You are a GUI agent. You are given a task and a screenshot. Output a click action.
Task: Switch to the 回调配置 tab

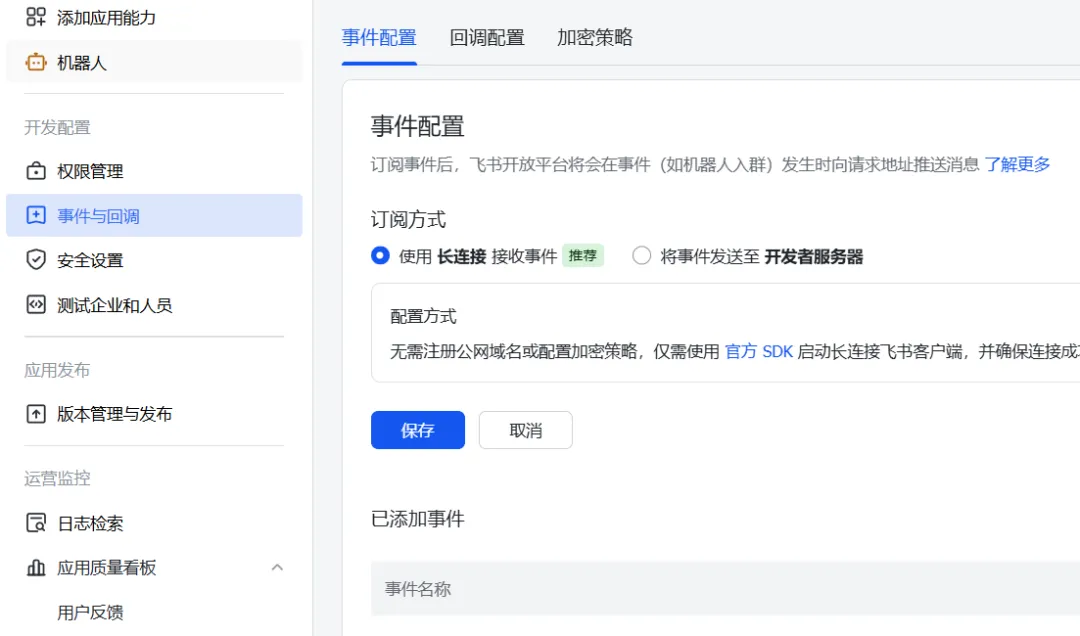point(487,37)
